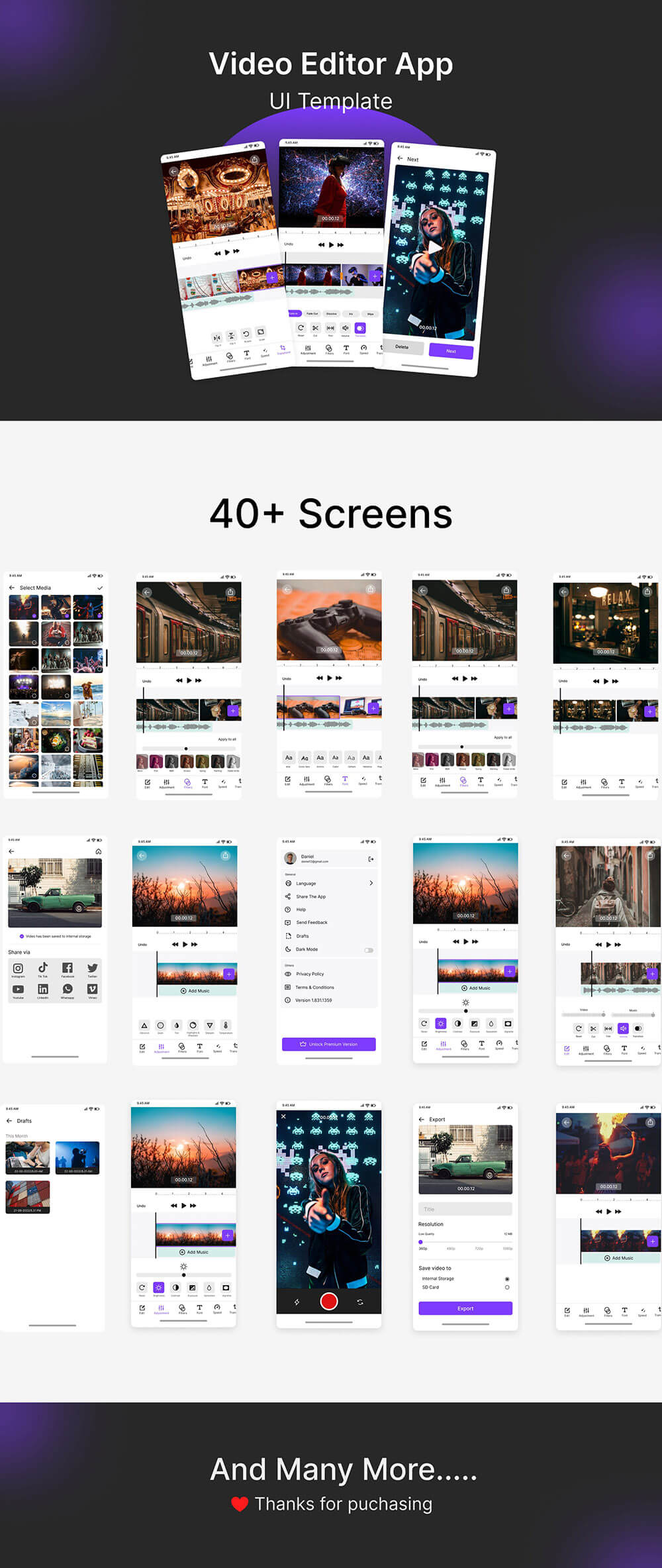Toggle the camera flash lightning icon
Image resolution: width=662 pixels, height=1568 pixels.
pos(297,1302)
